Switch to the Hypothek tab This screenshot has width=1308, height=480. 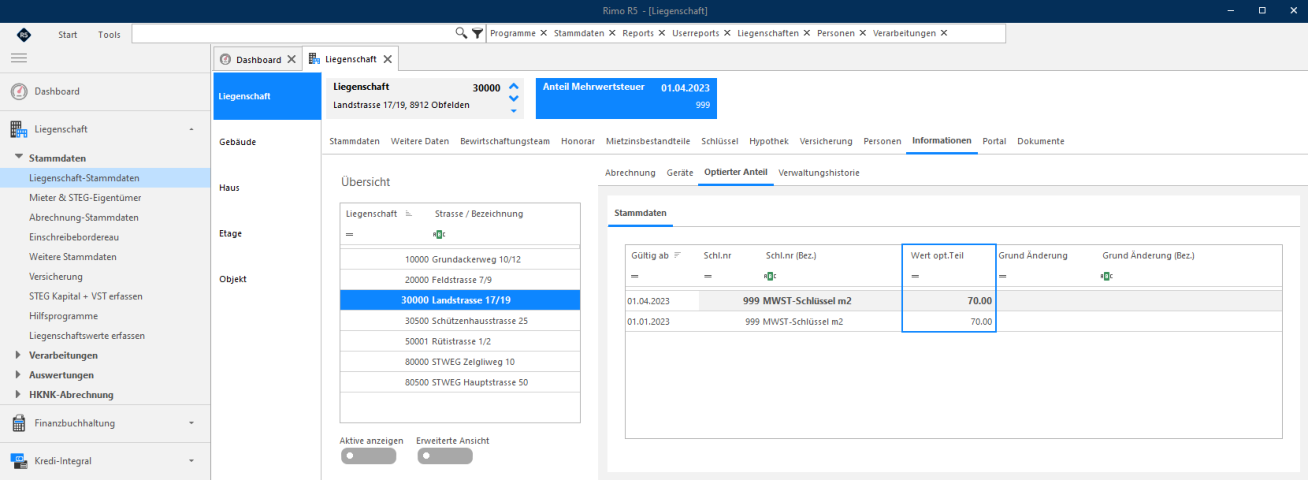769,141
